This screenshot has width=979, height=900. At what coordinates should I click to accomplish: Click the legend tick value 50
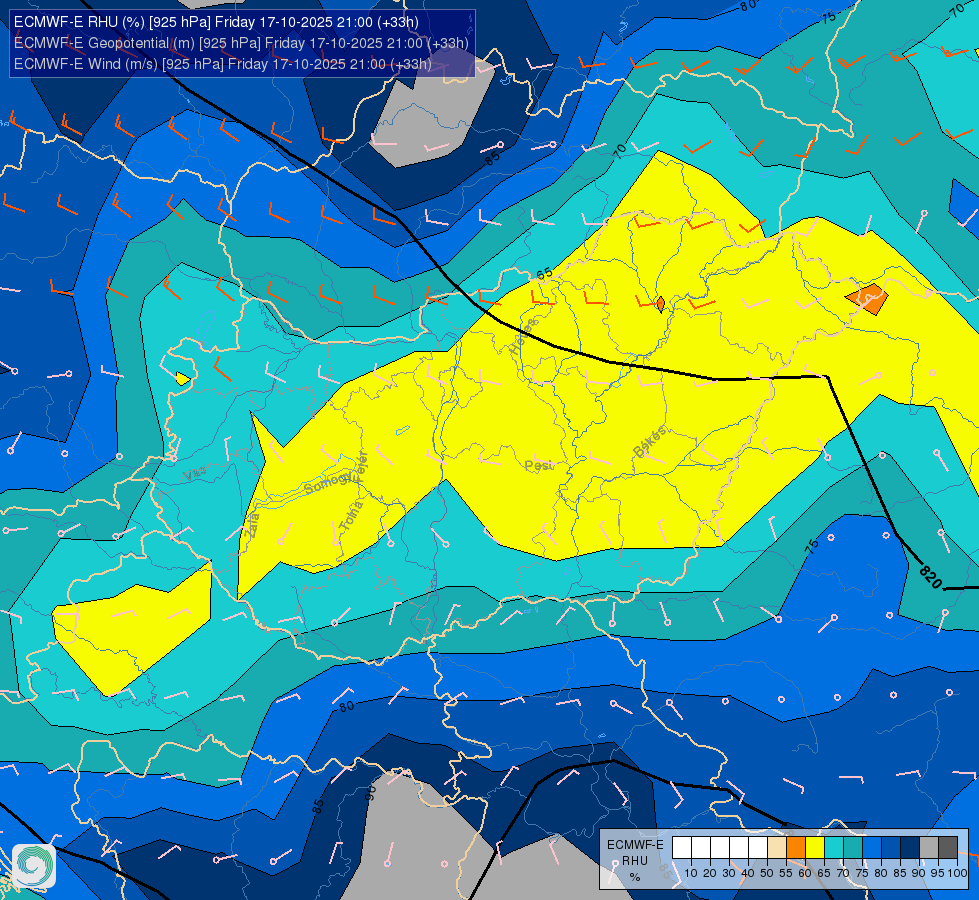(767, 873)
